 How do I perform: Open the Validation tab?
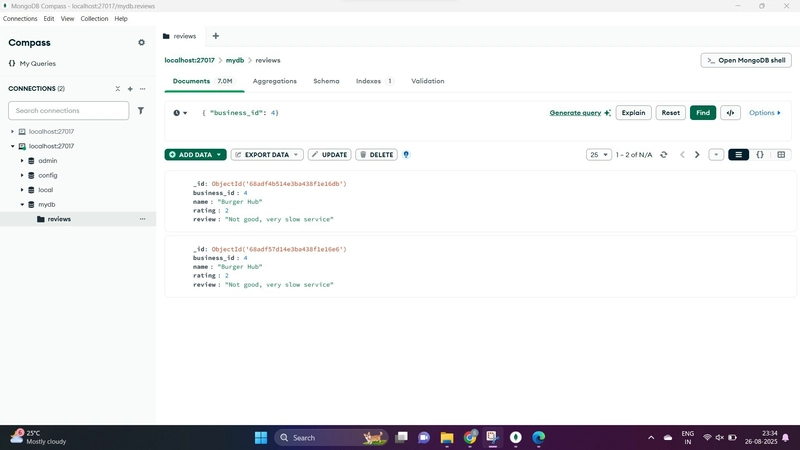[x=428, y=81]
